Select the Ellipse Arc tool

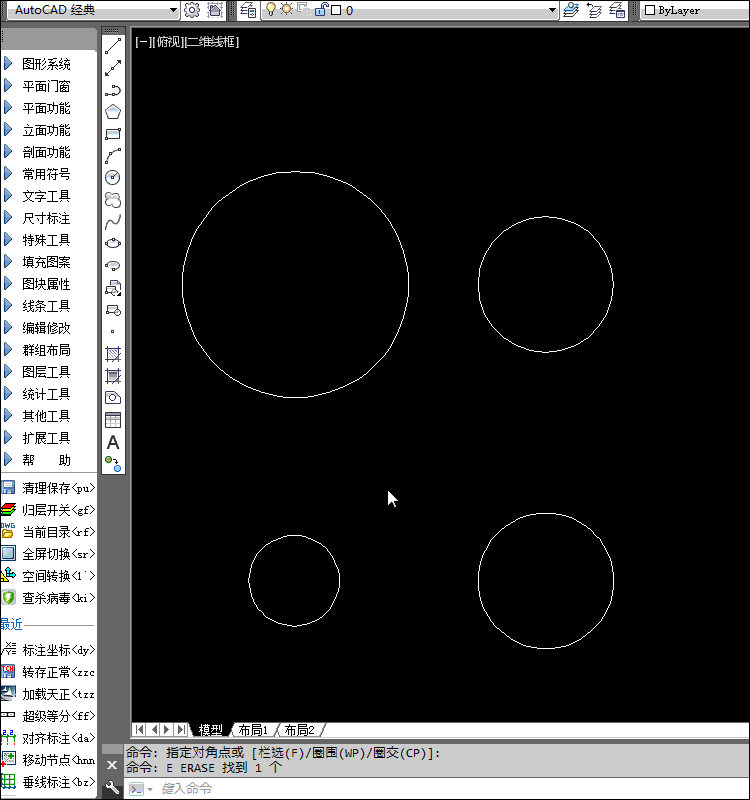coord(113,265)
